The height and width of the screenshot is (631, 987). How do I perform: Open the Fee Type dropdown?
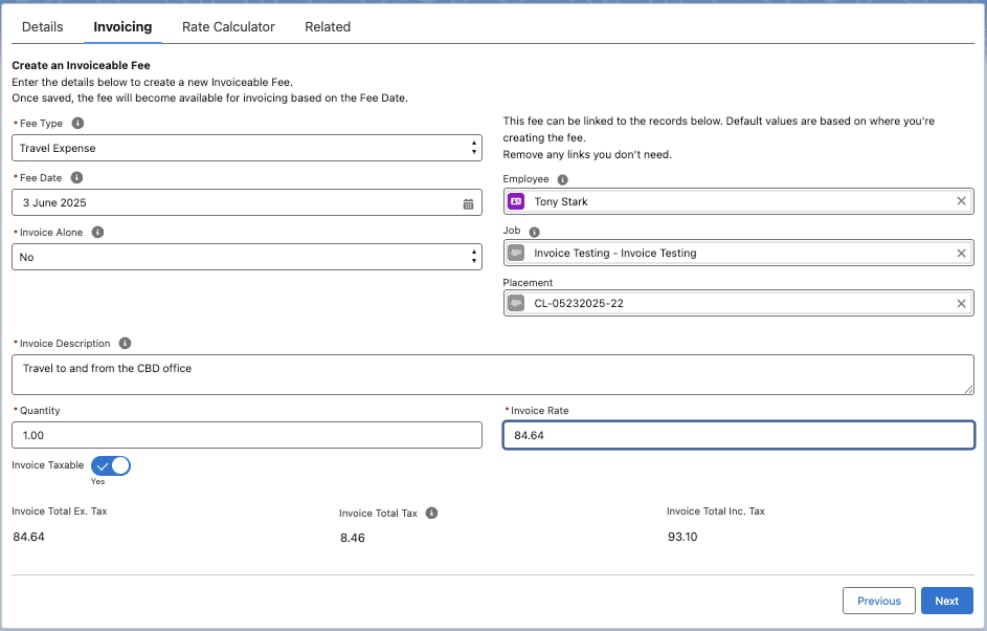[247, 148]
